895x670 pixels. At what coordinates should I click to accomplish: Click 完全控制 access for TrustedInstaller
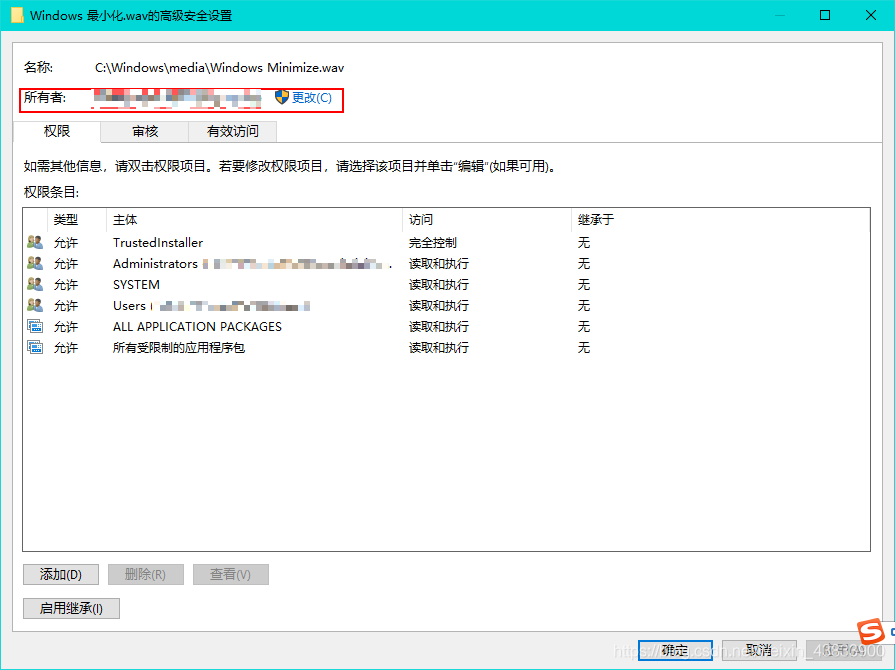pos(433,243)
